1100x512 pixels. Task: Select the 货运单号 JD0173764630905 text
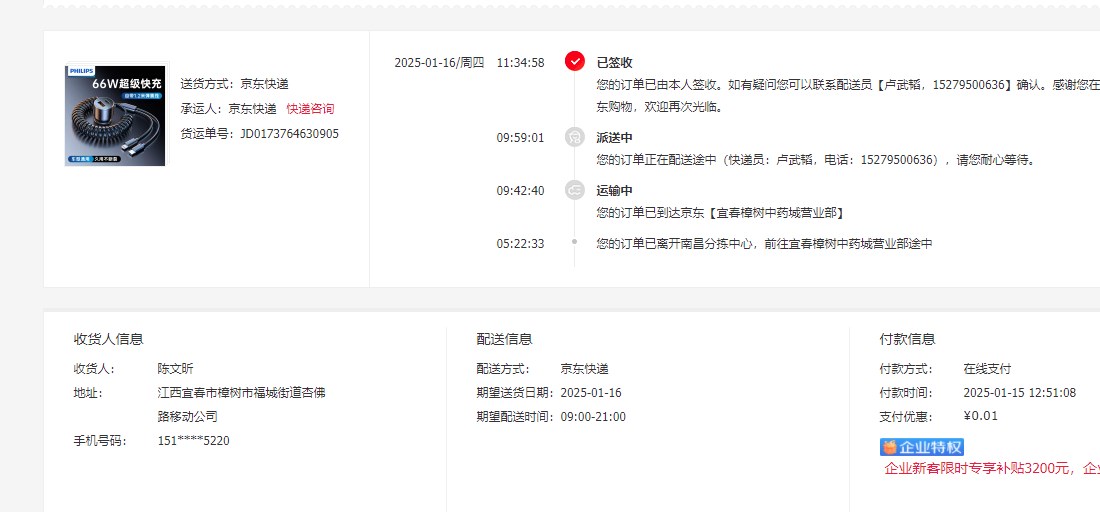[260, 133]
